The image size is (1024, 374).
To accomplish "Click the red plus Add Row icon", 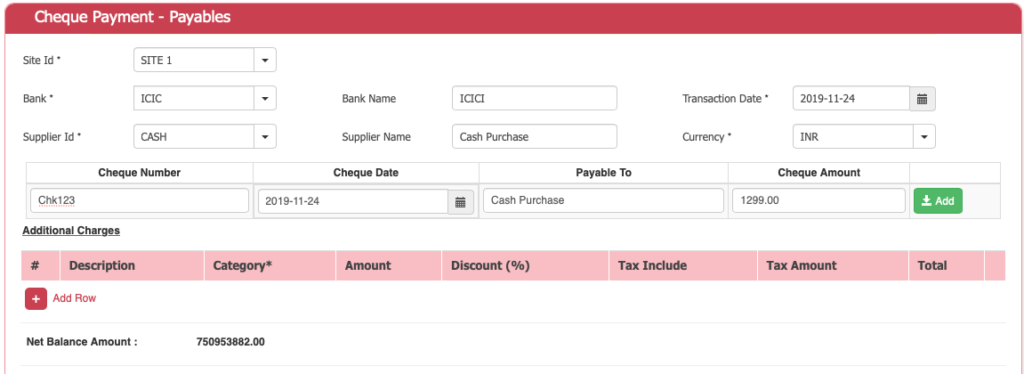I will 36,298.
